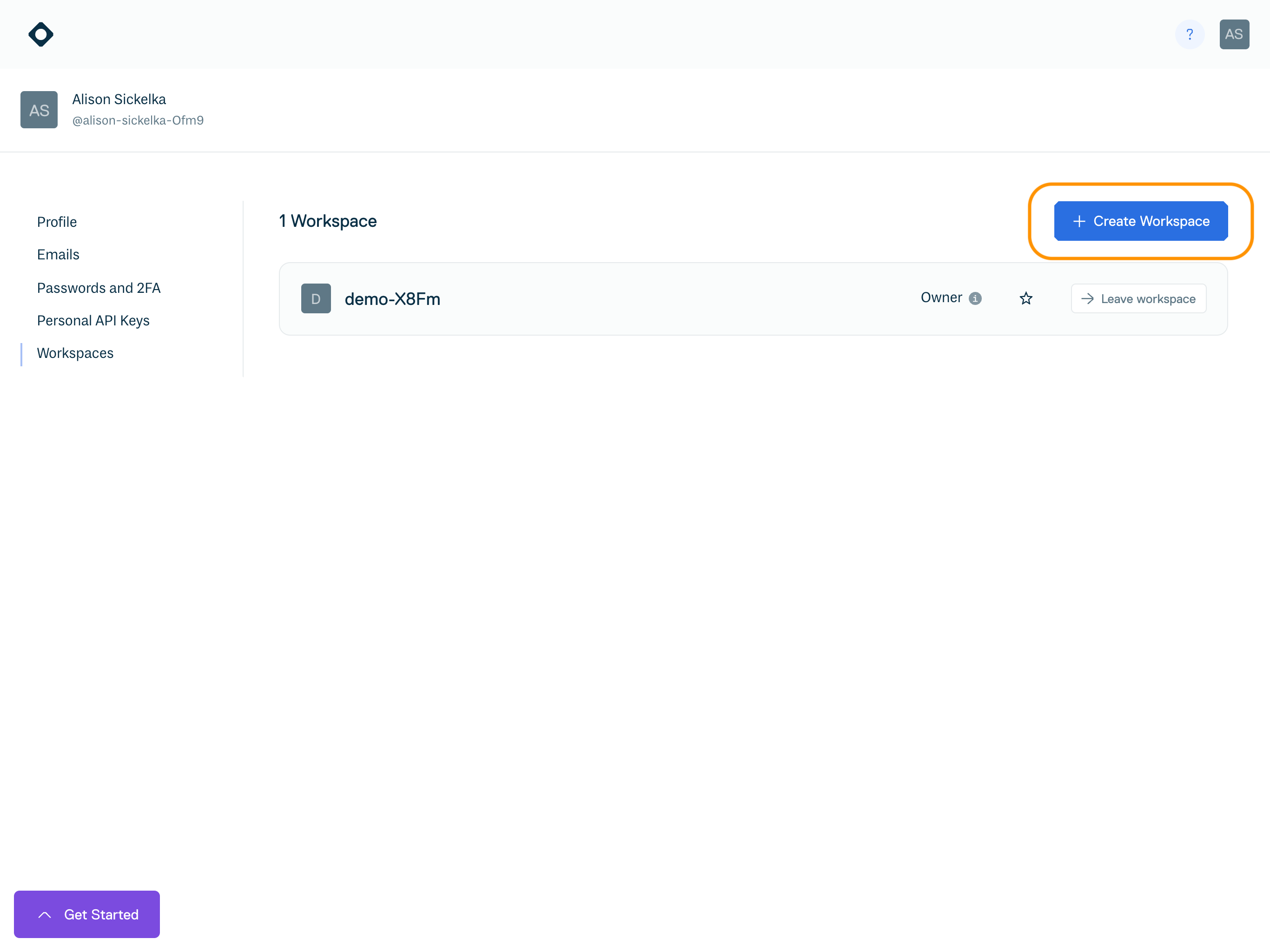Click the D workspace avatar icon
Screen dimensions: 1270x952
[316, 298]
